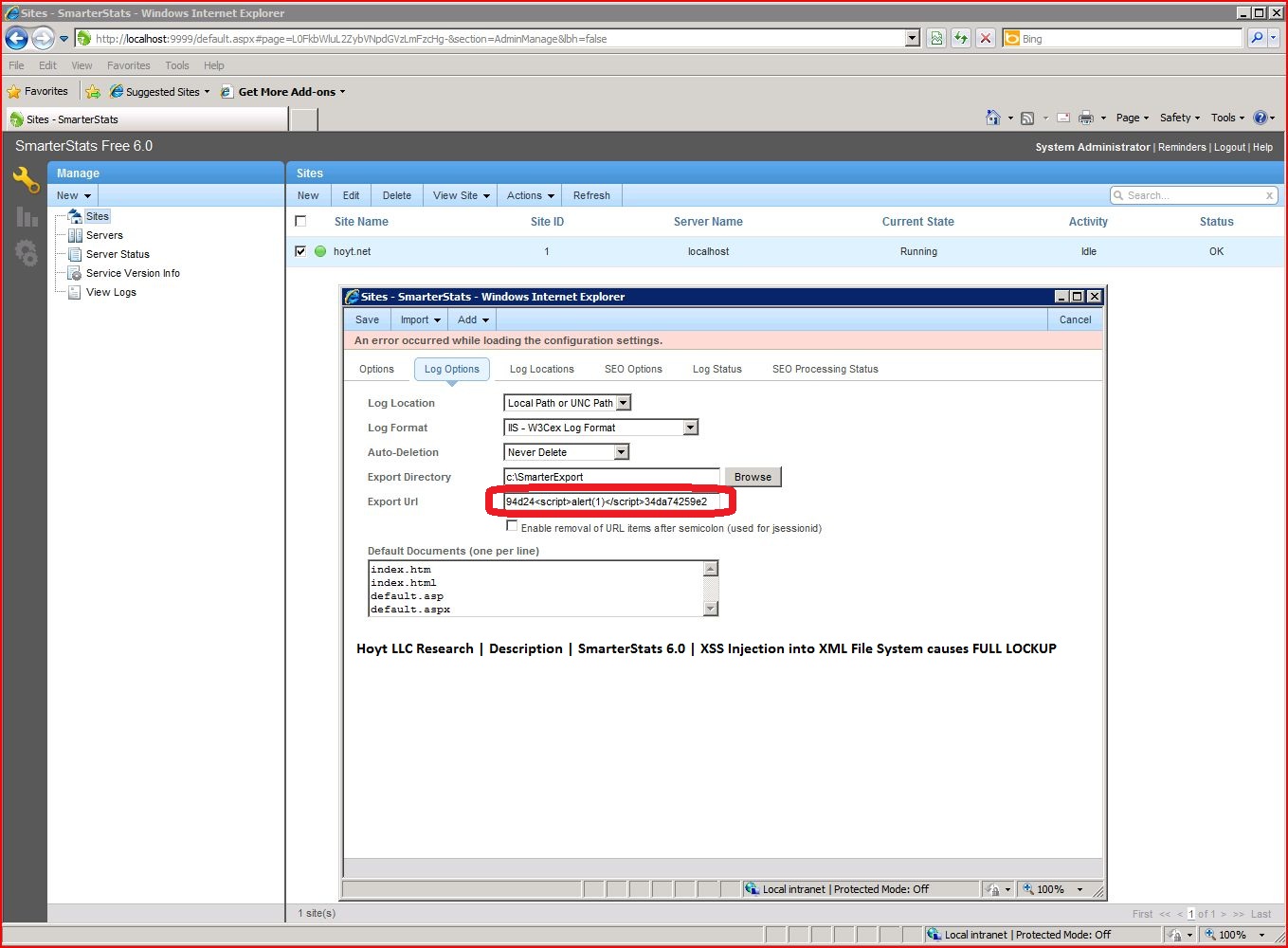Click the Compatibility View icon
The width and height of the screenshot is (1288, 948).
pyautogui.click(x=936, y=38)
